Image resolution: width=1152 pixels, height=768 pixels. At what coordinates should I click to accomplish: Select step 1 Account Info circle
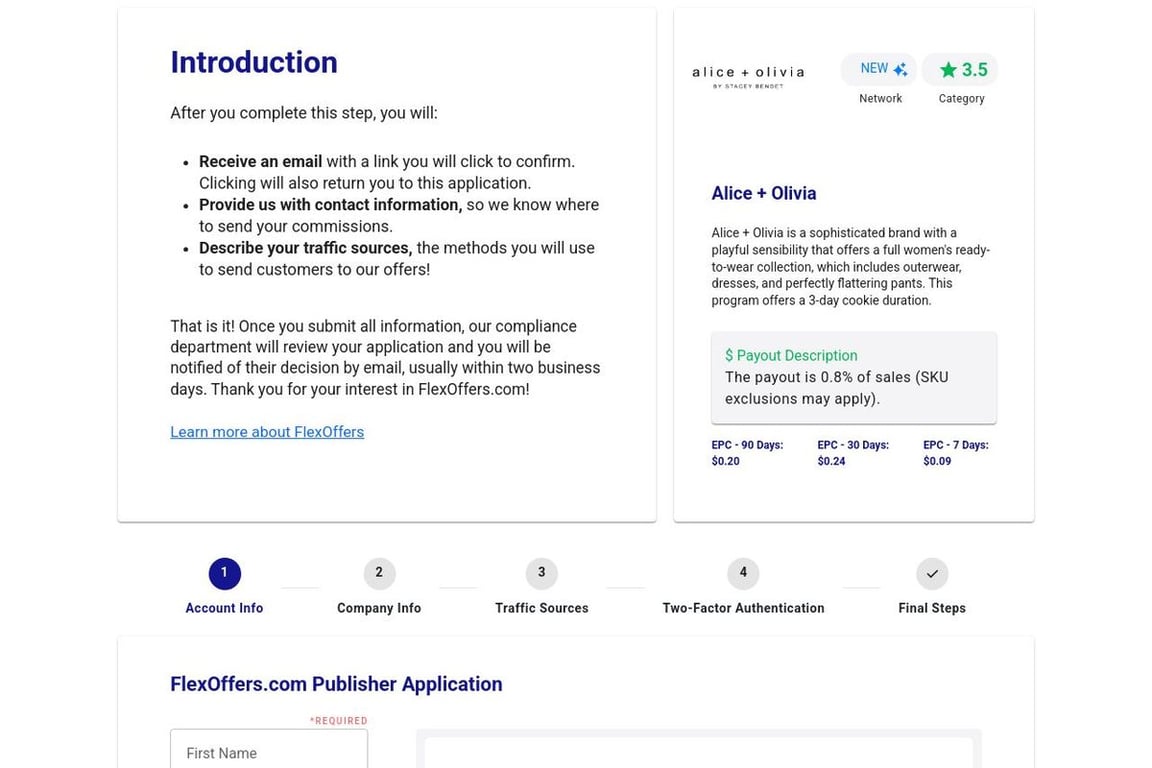pyautogui.click(x=224, y=573)
